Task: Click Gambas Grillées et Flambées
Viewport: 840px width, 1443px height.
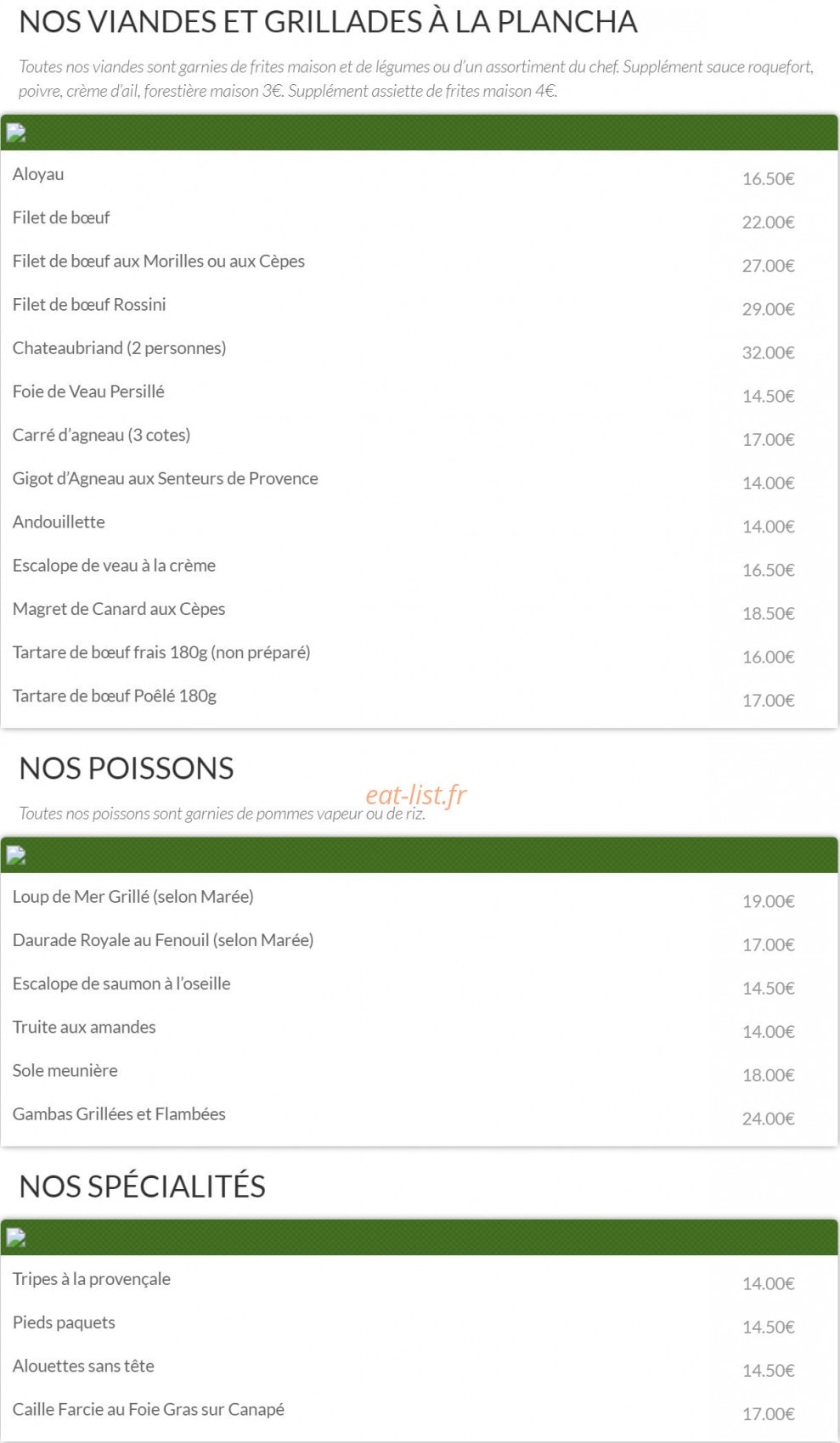Action: [x=119, y=1114]
